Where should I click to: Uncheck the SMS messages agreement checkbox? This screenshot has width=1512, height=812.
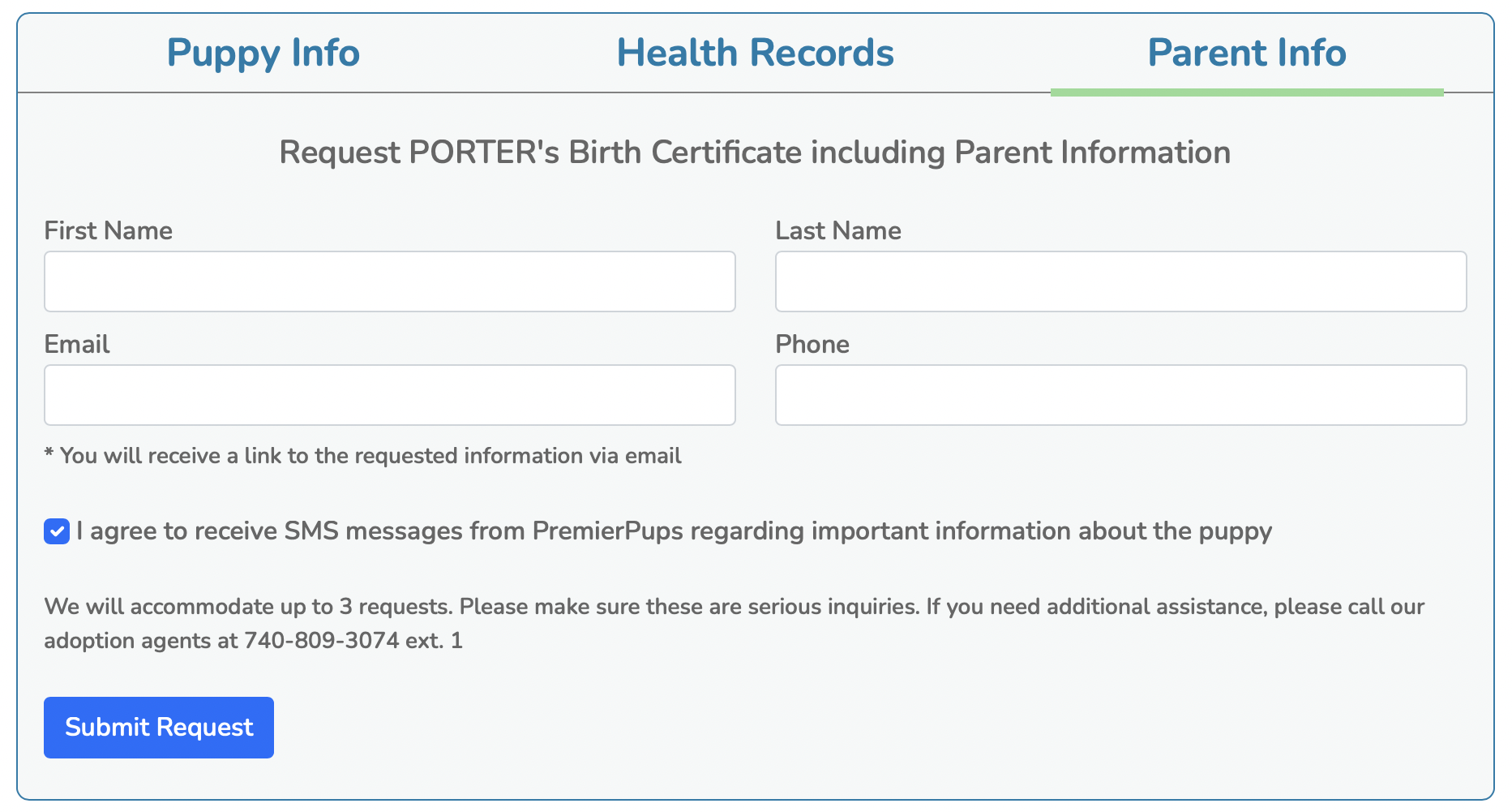(57, 532)
